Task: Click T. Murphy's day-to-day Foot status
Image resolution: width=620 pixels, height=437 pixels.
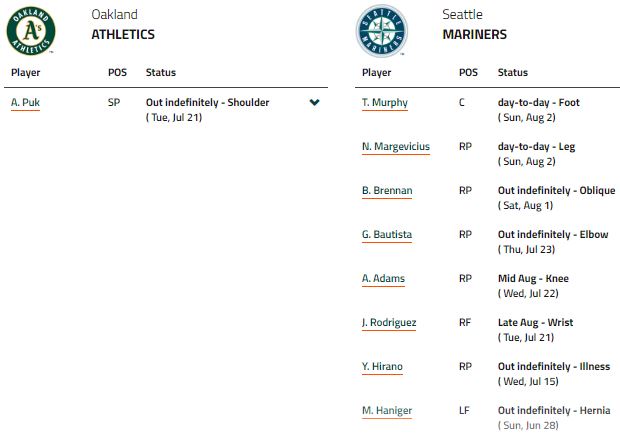Action: [538, 103]
